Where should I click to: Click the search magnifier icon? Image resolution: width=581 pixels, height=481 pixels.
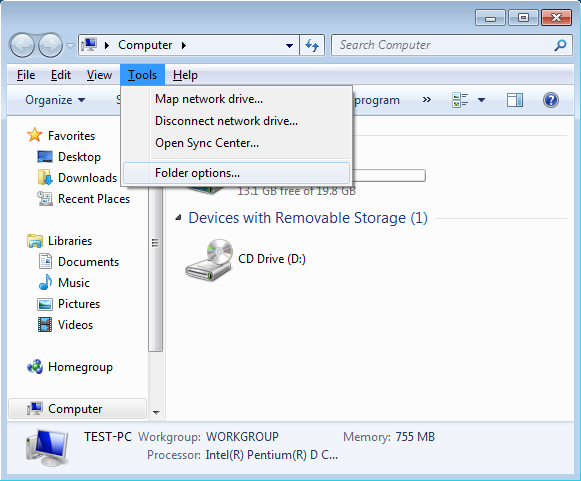tap(560, 45)
